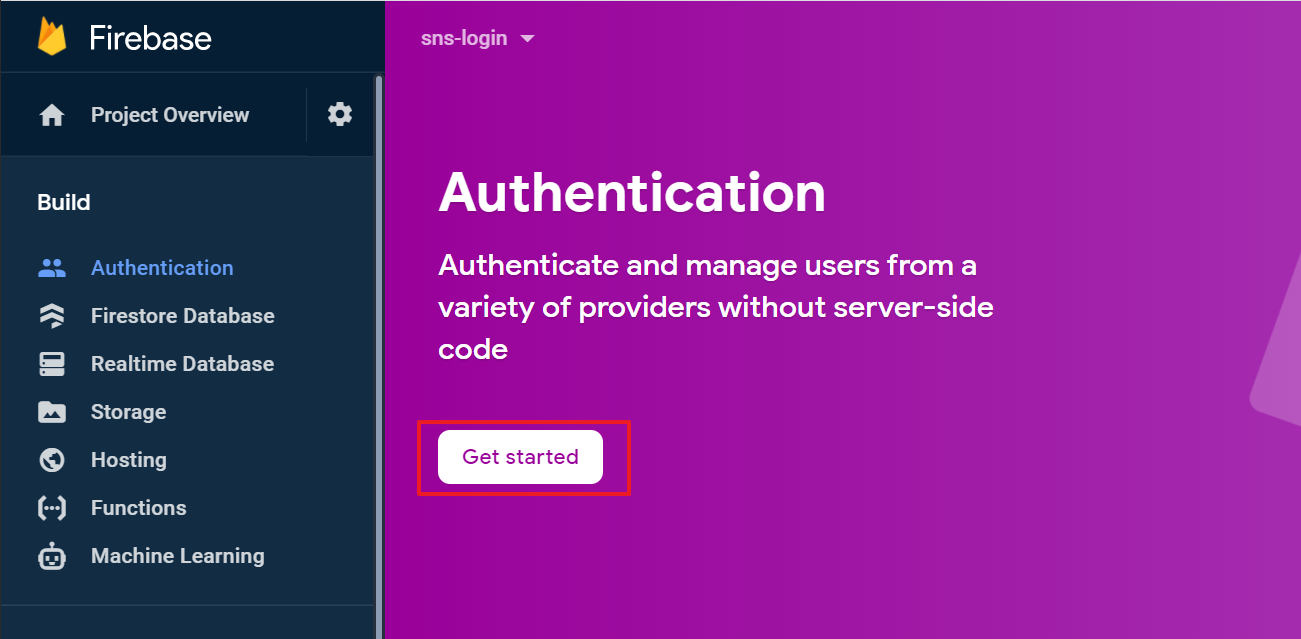Click the Machine Learning robot icon

52,556
